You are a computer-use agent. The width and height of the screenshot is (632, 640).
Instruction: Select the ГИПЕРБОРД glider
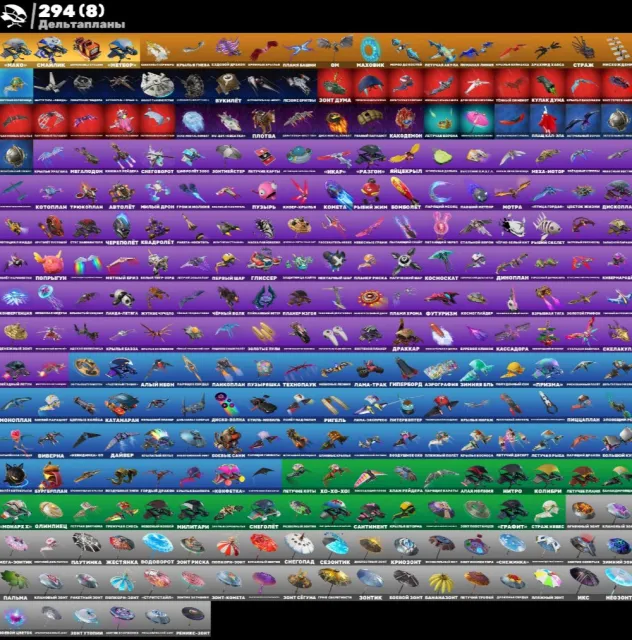coord(406,370)
